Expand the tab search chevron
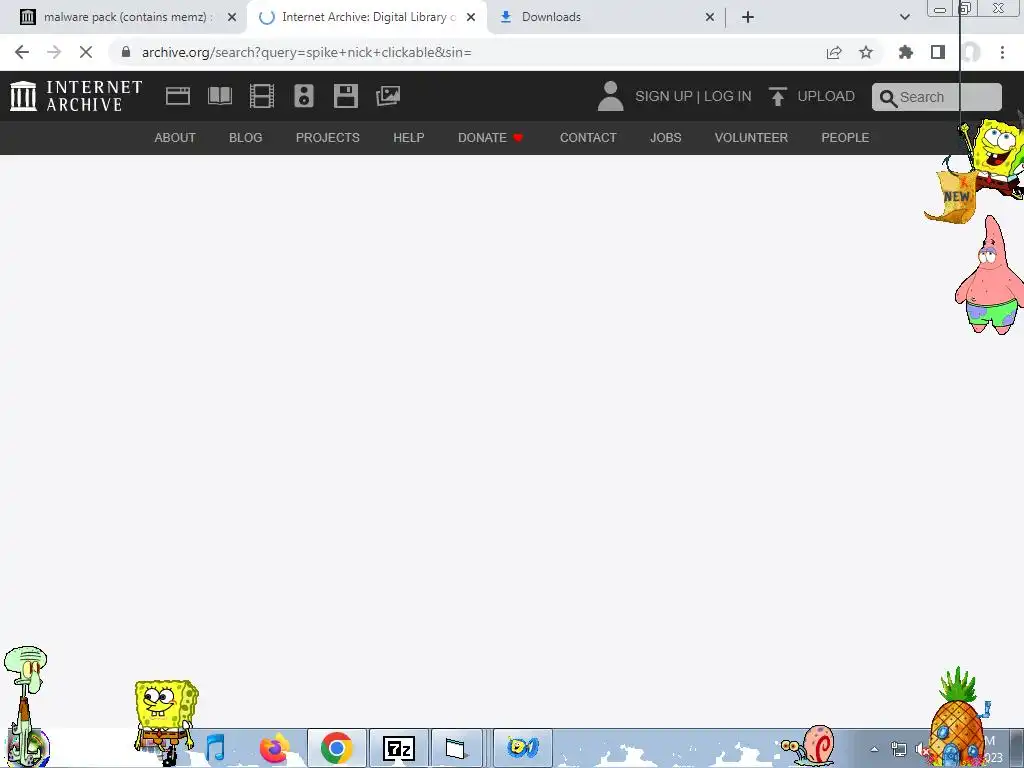Image resolution: width=1024 pixels, height=768 pixels. (x=904, y=17)
